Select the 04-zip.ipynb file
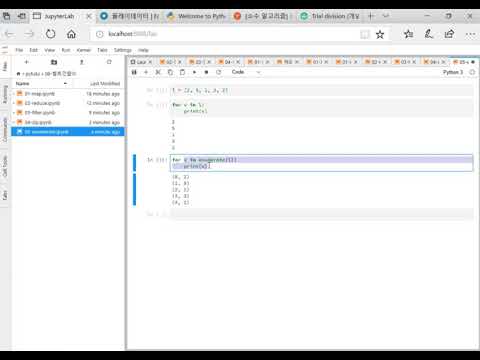Image resolution: width=480 pixels, height=360 pixels. [x=68, y=122]
